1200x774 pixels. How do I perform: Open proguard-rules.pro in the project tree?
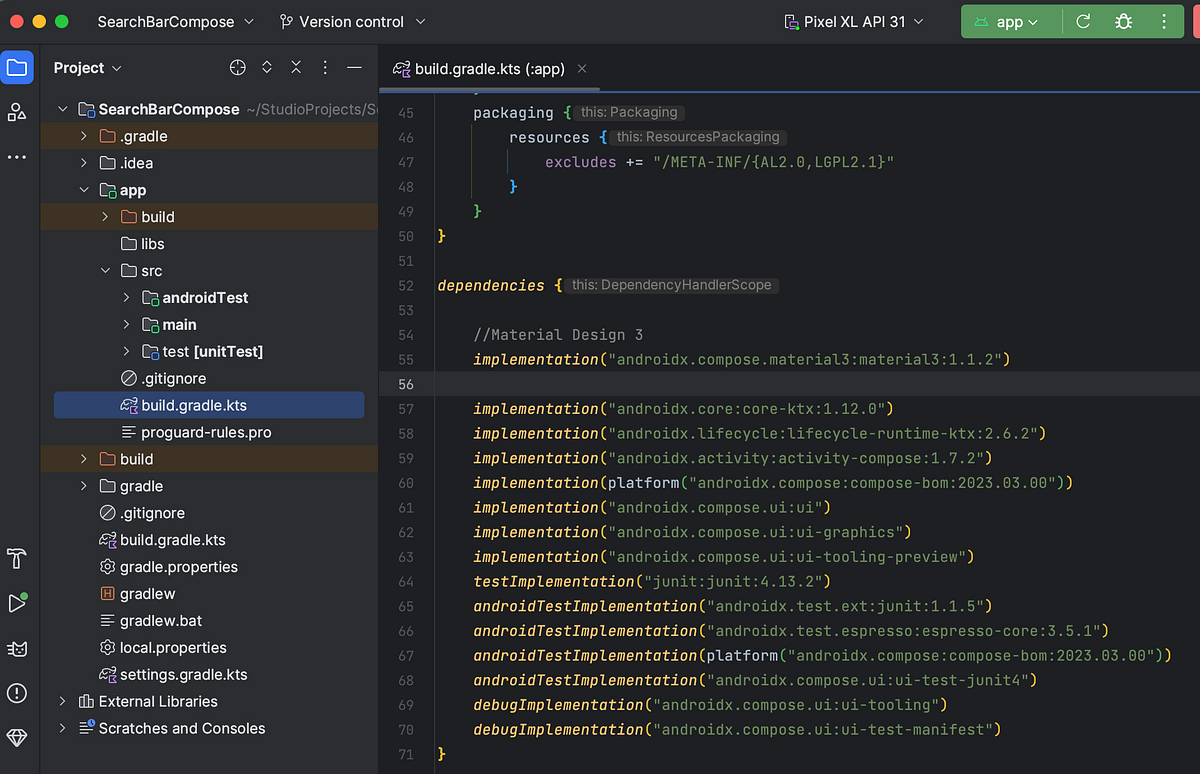point(206,433)
